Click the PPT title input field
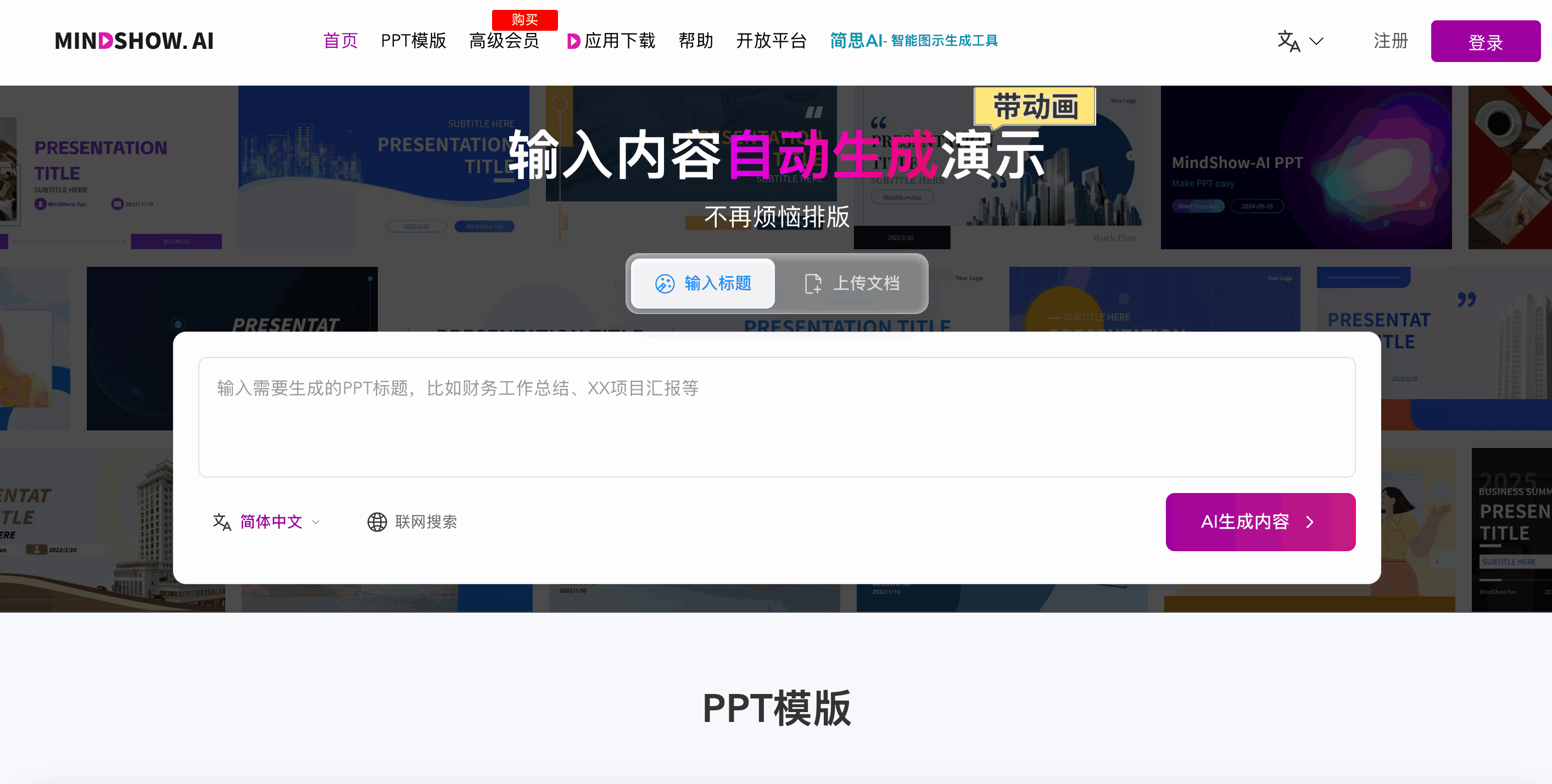The height and width of the screenshot is (784, 1552). [777, 417]
